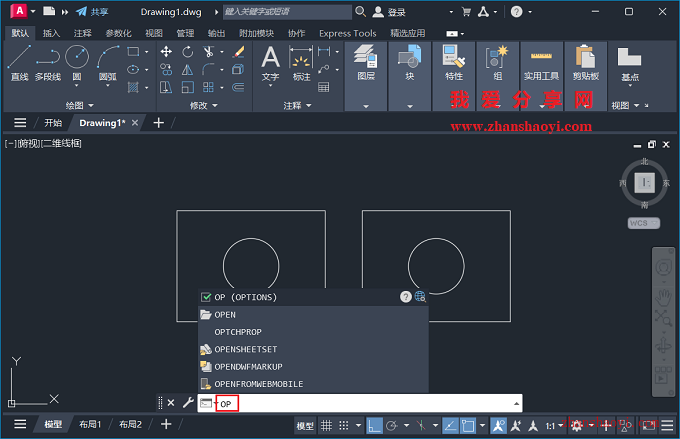Select the Leader annotation icon
This screenshot has width=680, height=439.
[x=324, y=69]
